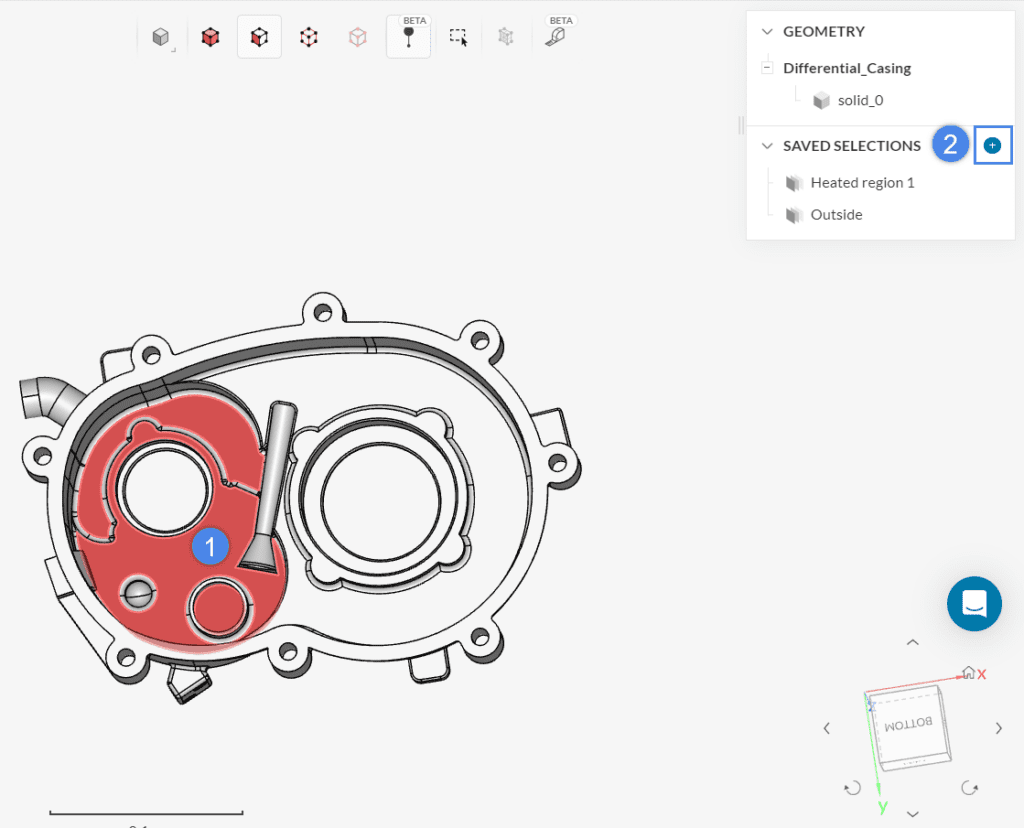Rotate the view with the counterclockwise arrow
Image resolution: width=1024 pixels, height=828 pixels.
(x=852, y=788)
